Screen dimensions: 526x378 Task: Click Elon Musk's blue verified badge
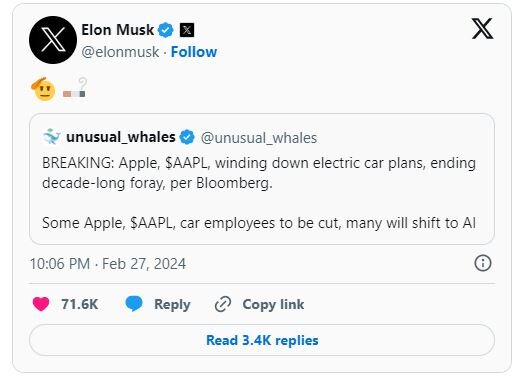pyautogui.click(x=166, y=30)
